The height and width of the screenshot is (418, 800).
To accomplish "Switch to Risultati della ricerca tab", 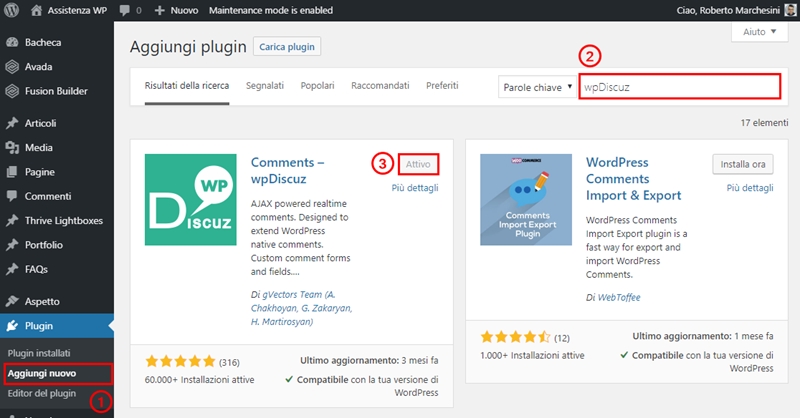I will 187,86.
